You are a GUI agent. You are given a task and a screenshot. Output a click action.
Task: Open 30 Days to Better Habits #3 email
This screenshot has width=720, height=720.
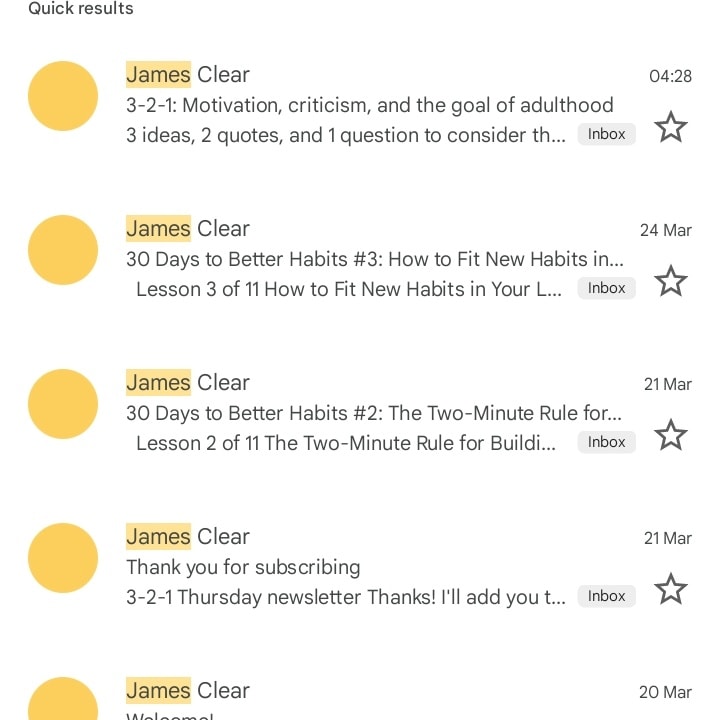pos(360,259)
